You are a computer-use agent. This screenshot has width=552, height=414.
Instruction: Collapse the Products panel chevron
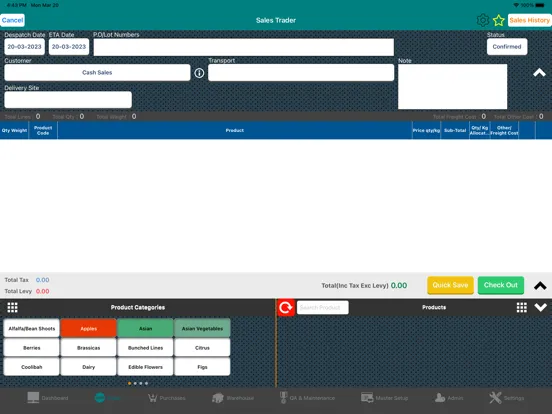tap(540, 307)
